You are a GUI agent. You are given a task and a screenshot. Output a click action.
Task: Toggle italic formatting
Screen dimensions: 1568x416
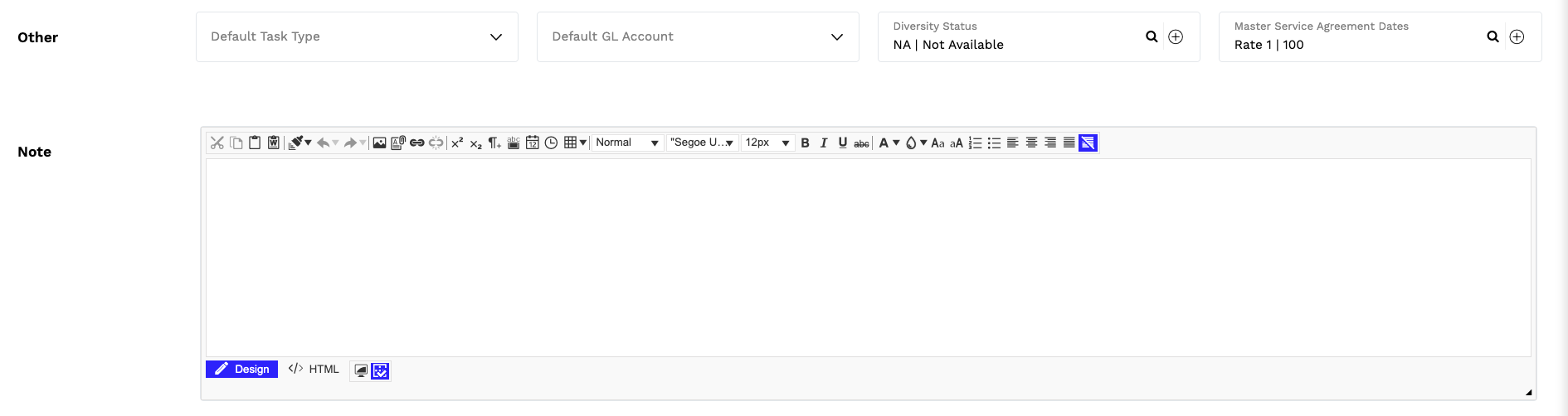[824, 143]
